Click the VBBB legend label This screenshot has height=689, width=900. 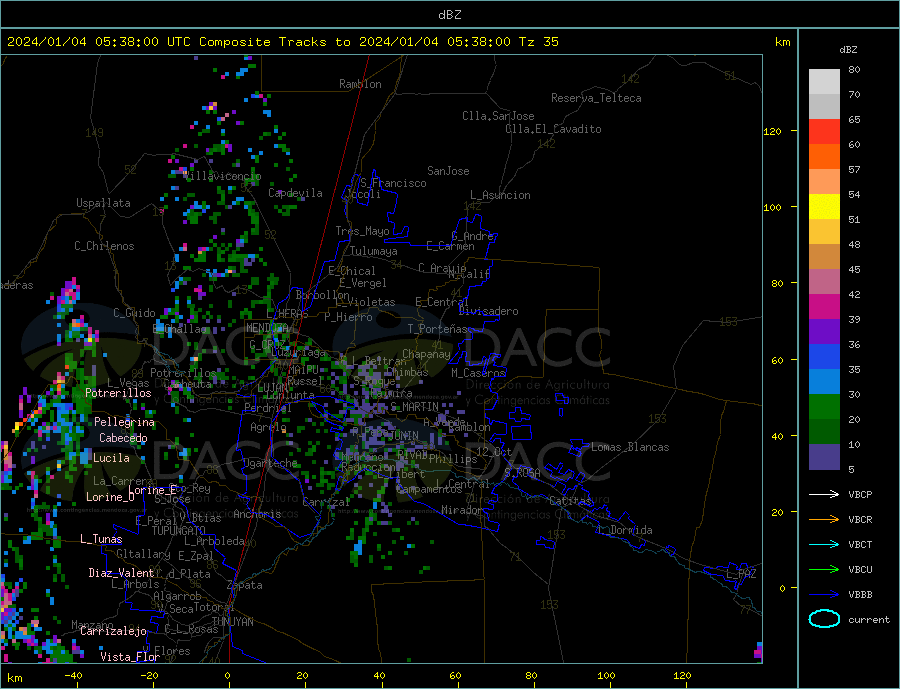(x=860, y=594)
